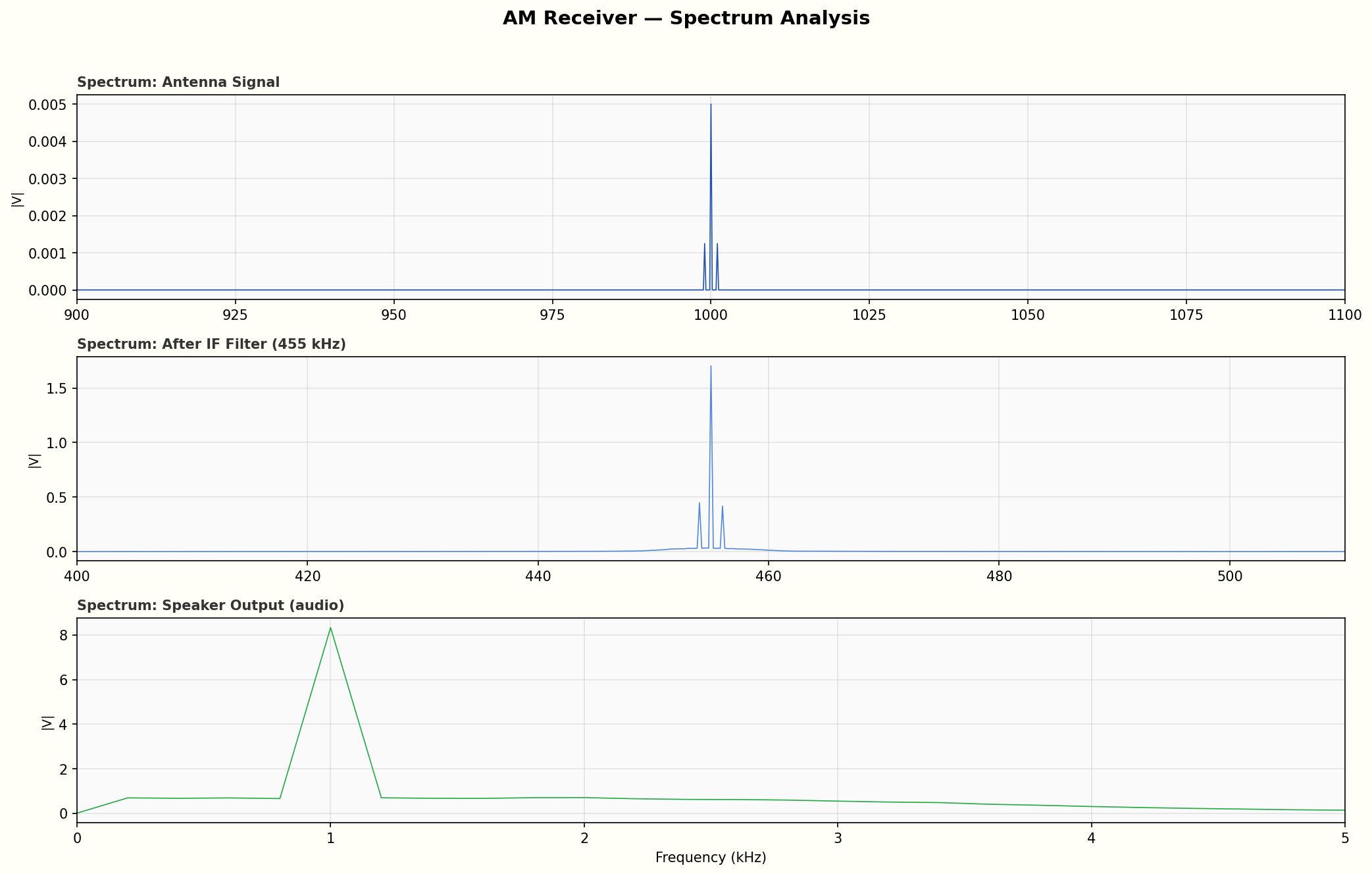
Task: Click the AM Receiver Spectrum Analysis title
Action: [x=686, y=18]
